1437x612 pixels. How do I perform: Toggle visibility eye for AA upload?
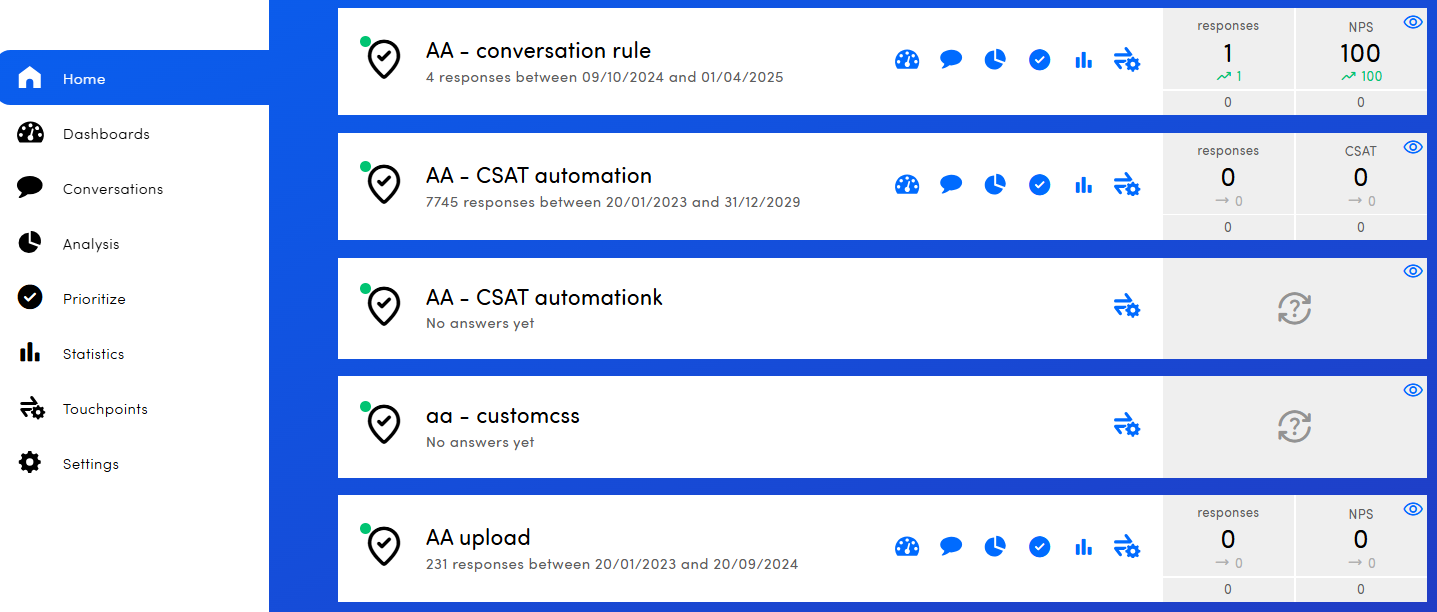point(1413,509)
